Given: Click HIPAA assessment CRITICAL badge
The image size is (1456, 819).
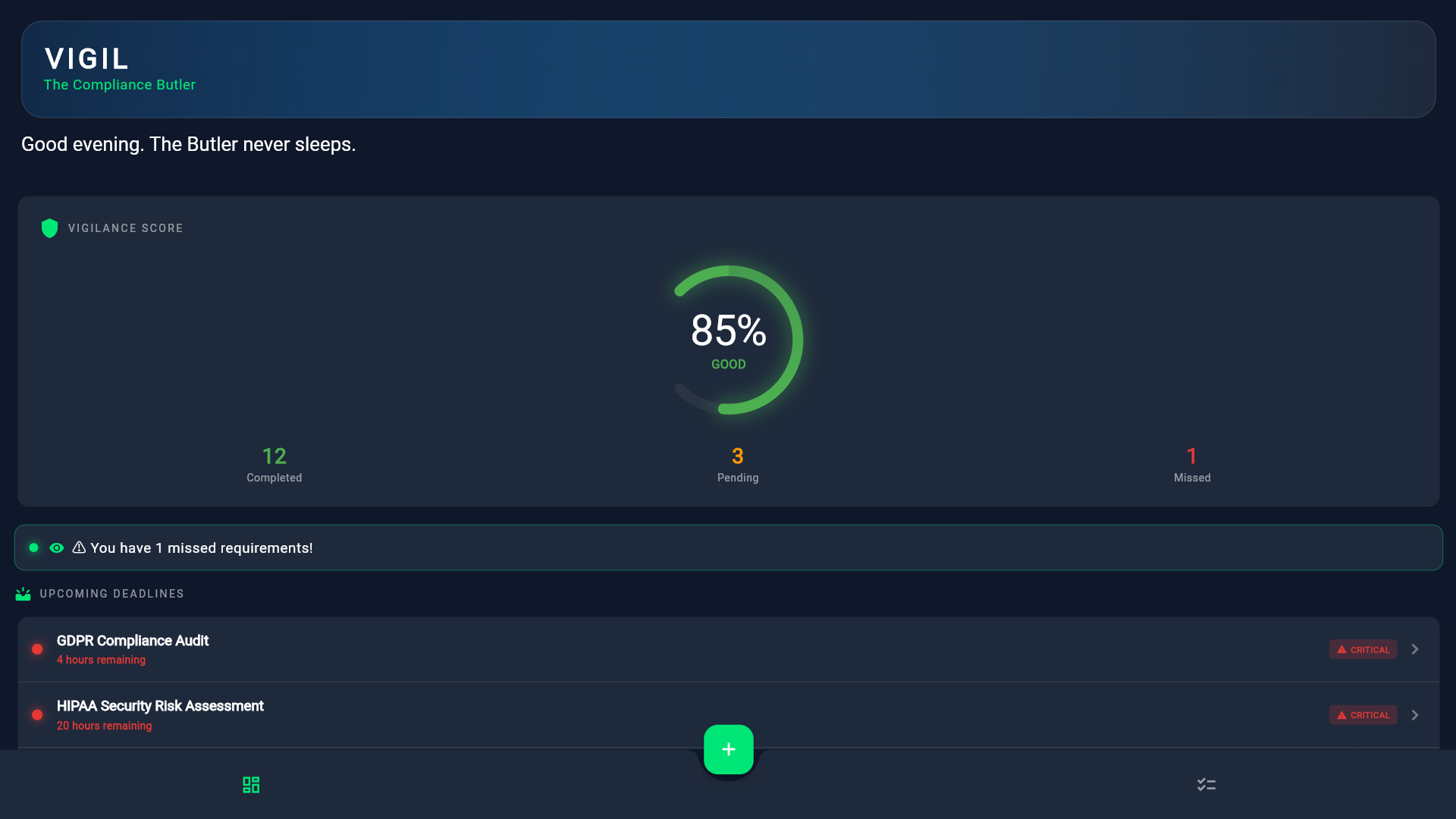Looking at the screenshot, I should point(1363,715).
